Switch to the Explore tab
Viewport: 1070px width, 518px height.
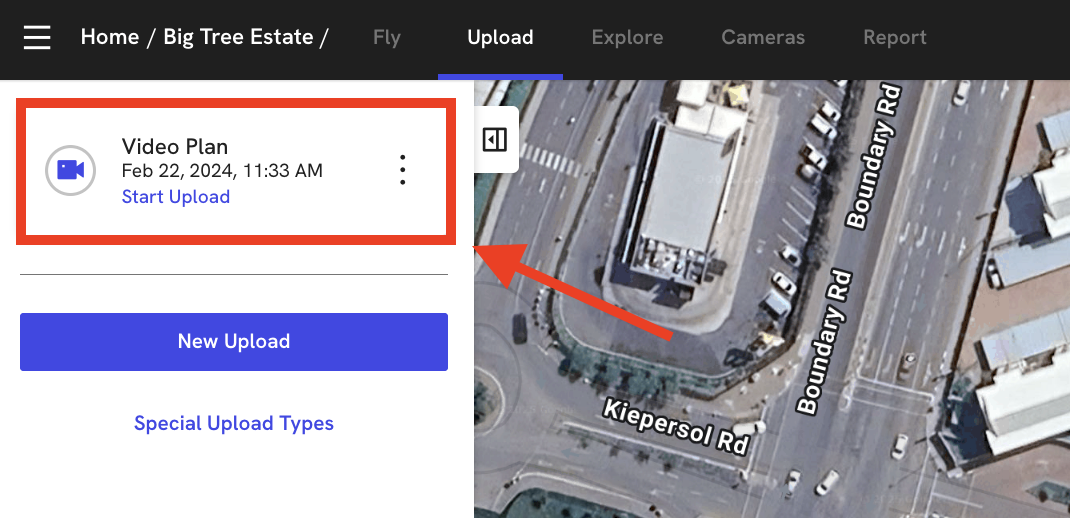tap(627, 38)
